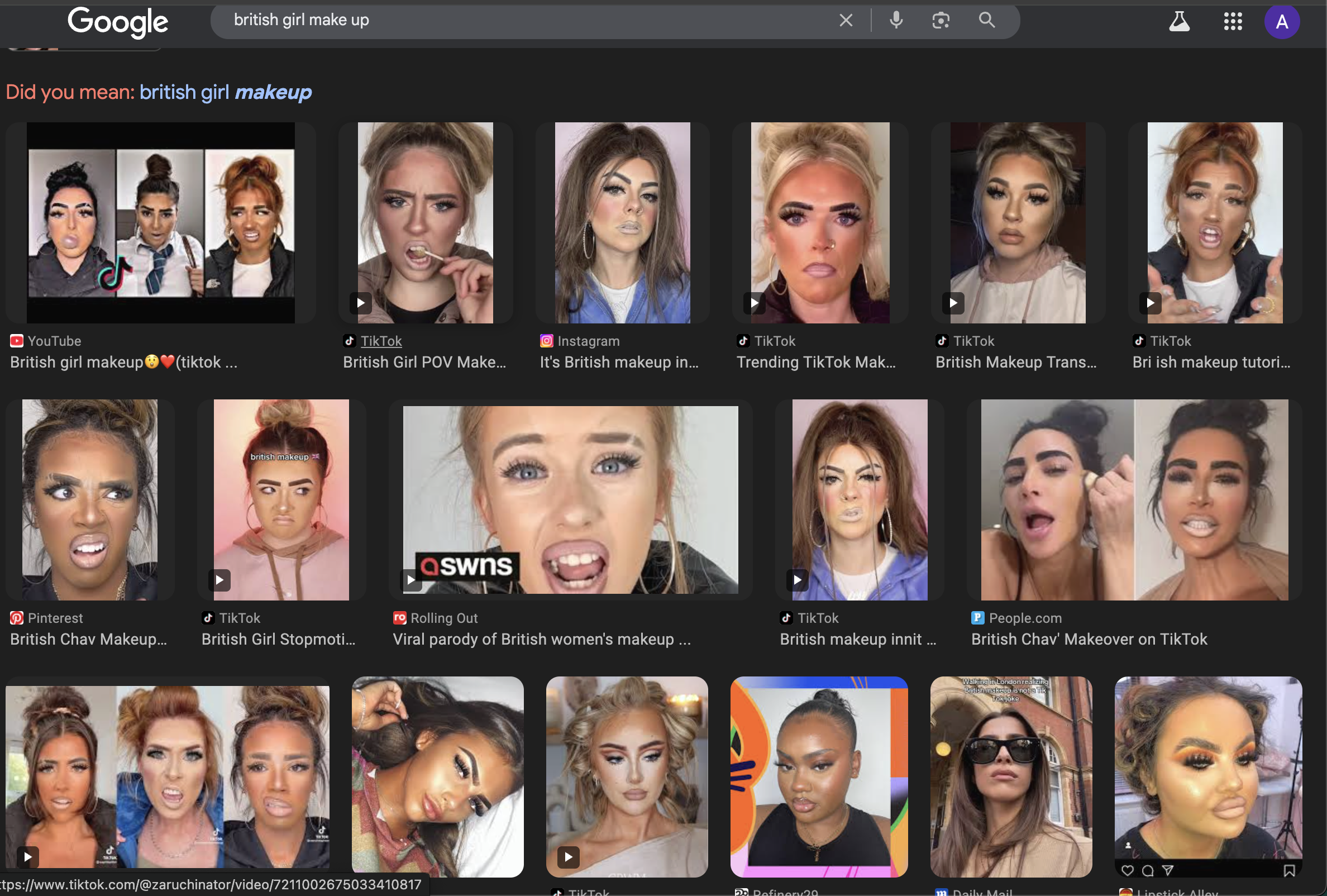Click suggestion link british girl makeup

tap(225, 92)
